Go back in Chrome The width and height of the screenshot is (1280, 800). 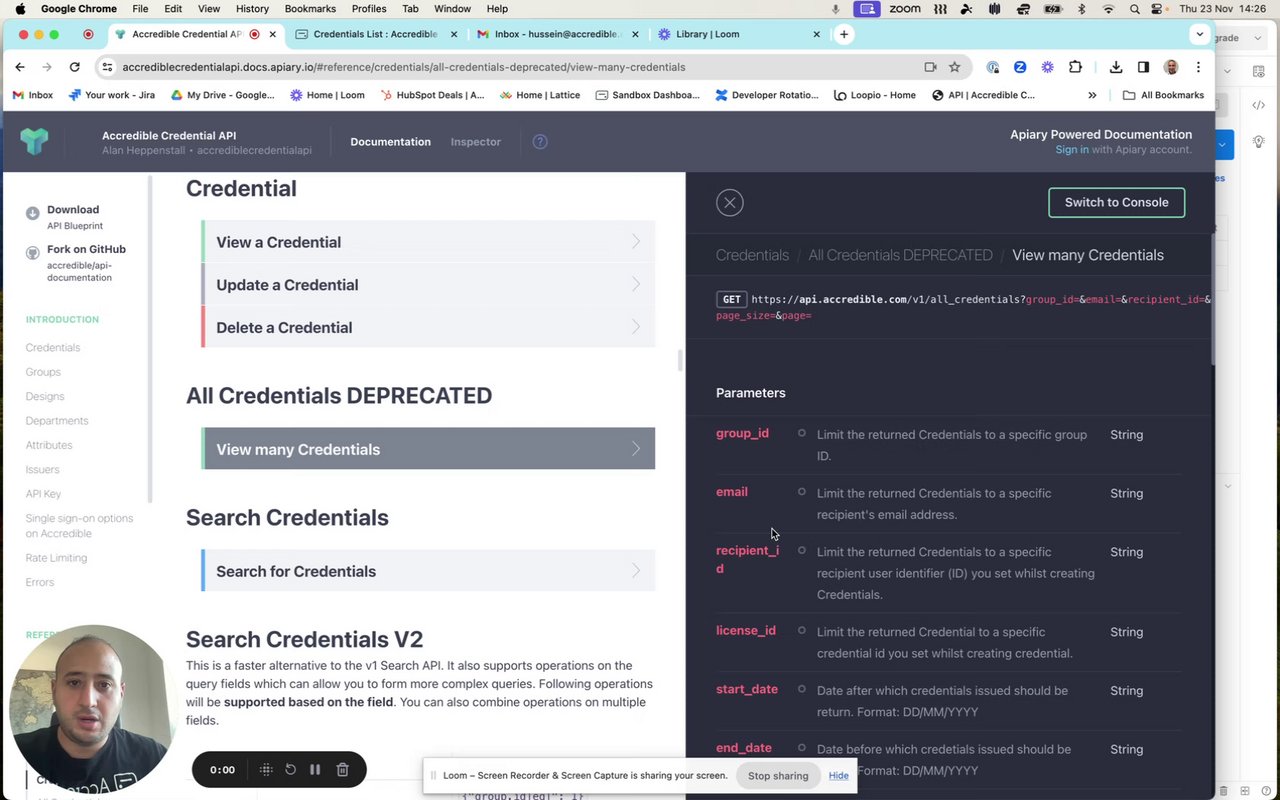tap(20, 67)
